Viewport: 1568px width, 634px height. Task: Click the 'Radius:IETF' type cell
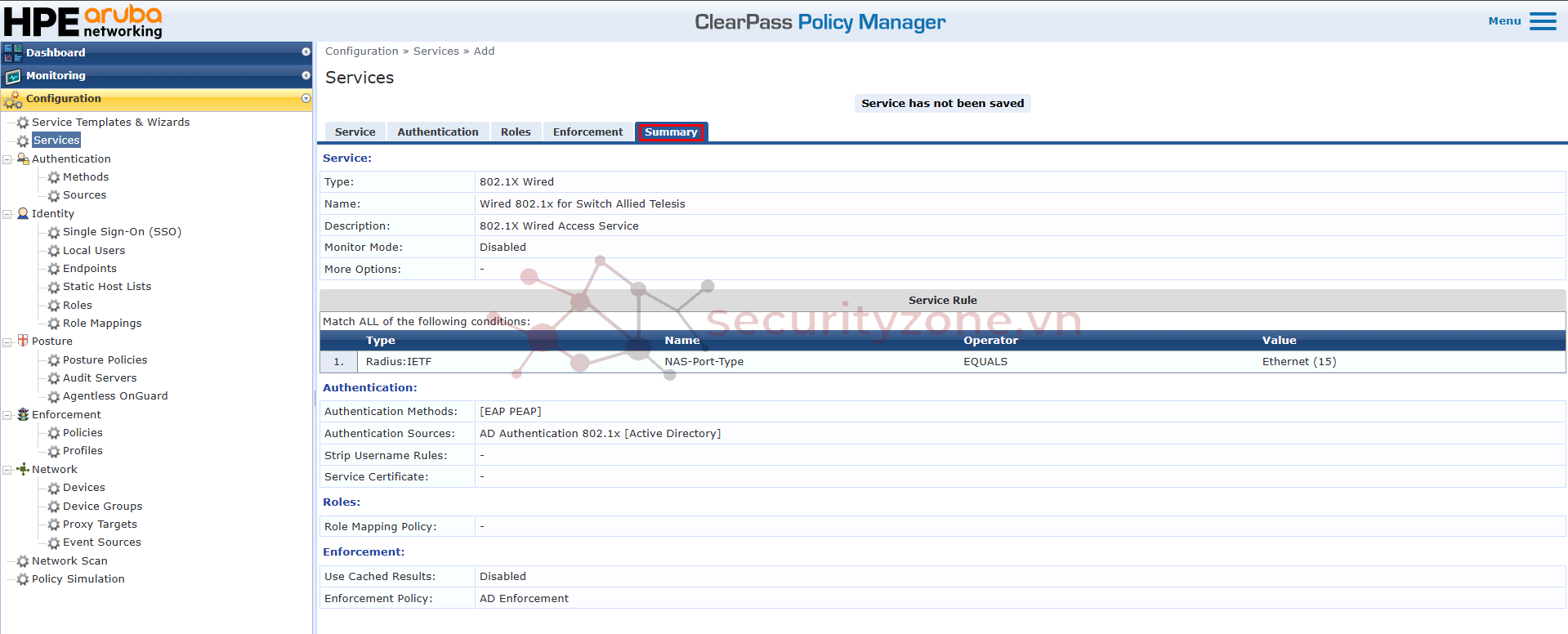click(399, 362)
